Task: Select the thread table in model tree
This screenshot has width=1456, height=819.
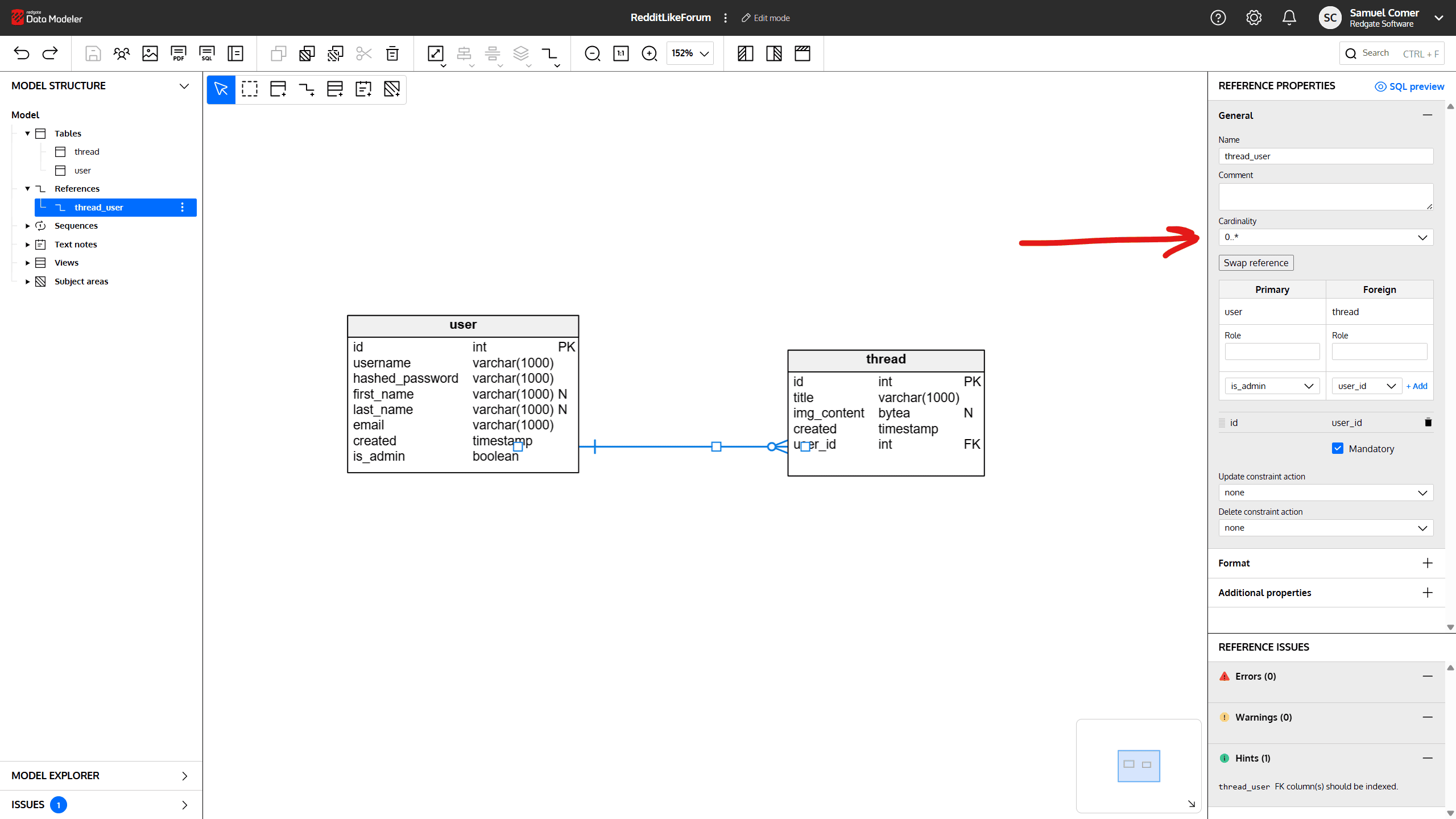Action: point(86,152)
